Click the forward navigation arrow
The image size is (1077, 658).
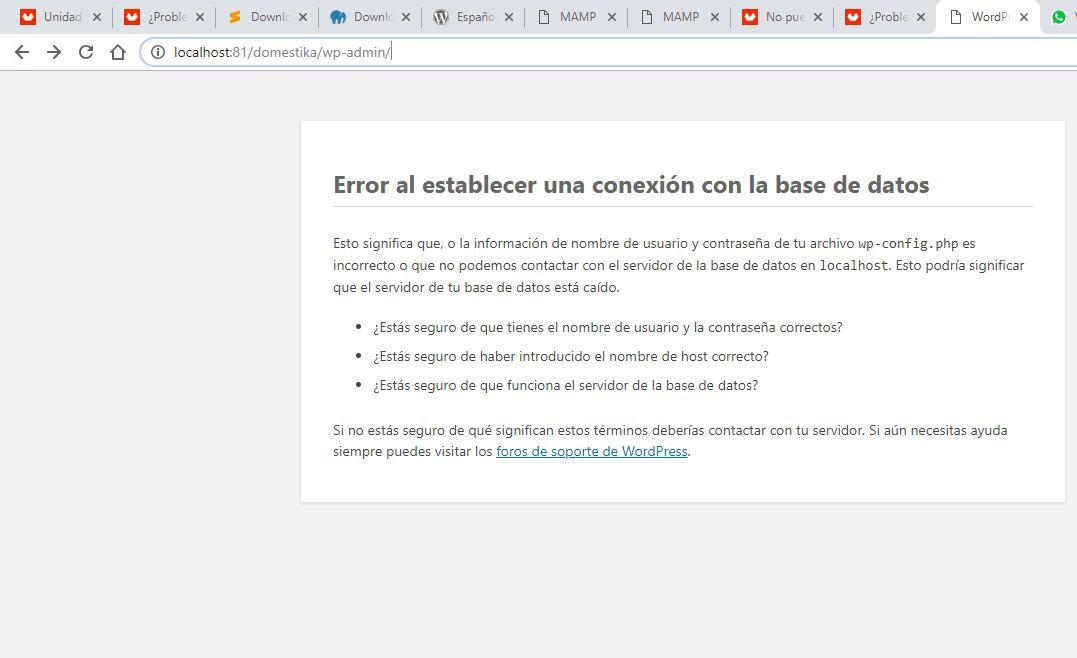[x=54, y=52]
